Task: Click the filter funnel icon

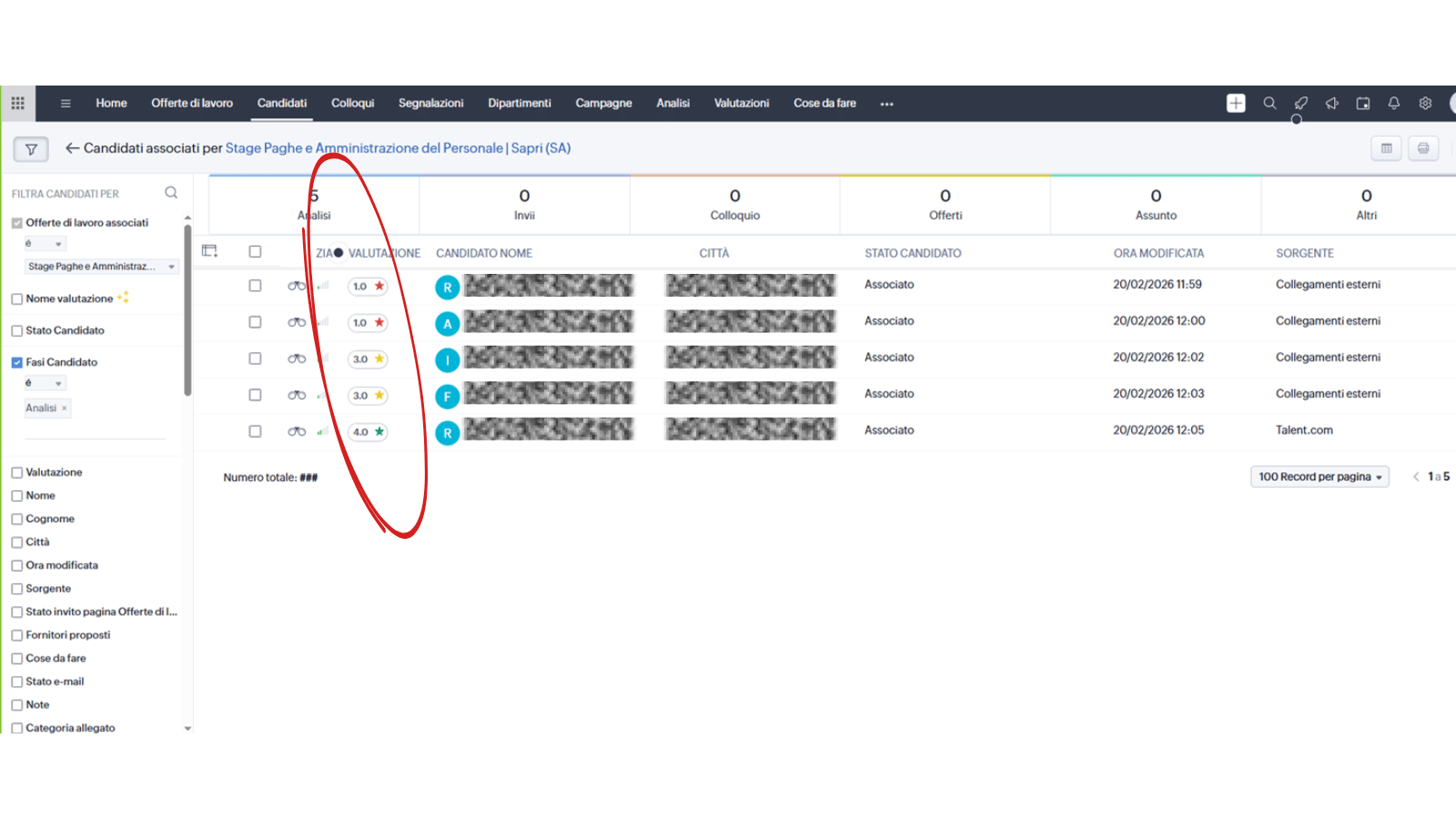Action: point(31,149)
